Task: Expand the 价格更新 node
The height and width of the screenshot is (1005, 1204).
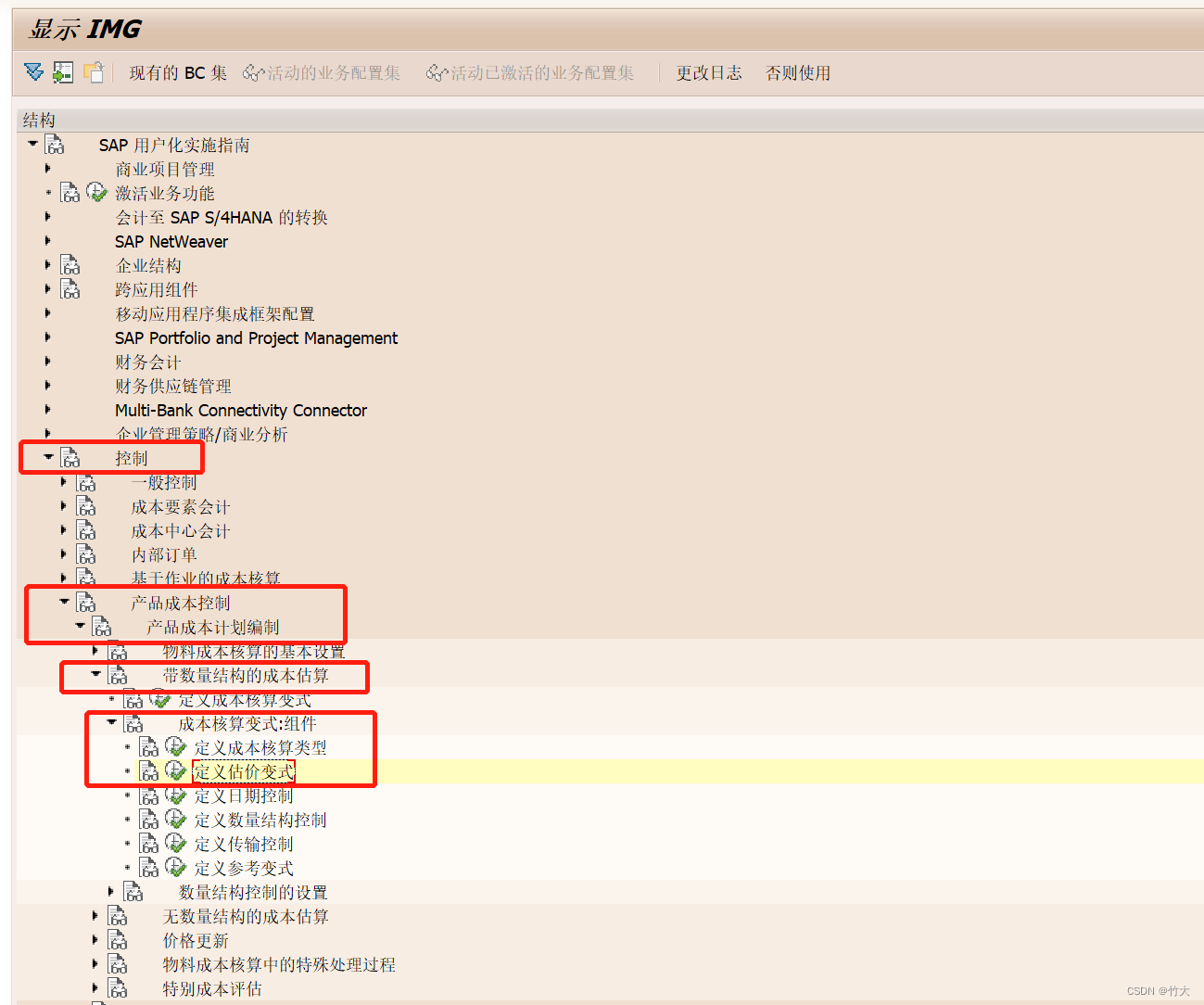Action: [x=95, y=940]
